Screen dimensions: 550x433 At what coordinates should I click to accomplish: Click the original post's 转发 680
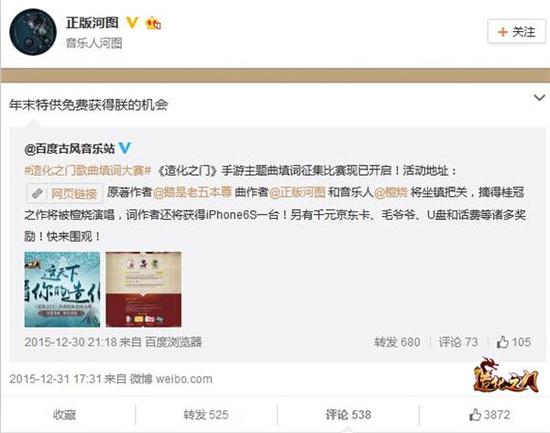point(397,342)
